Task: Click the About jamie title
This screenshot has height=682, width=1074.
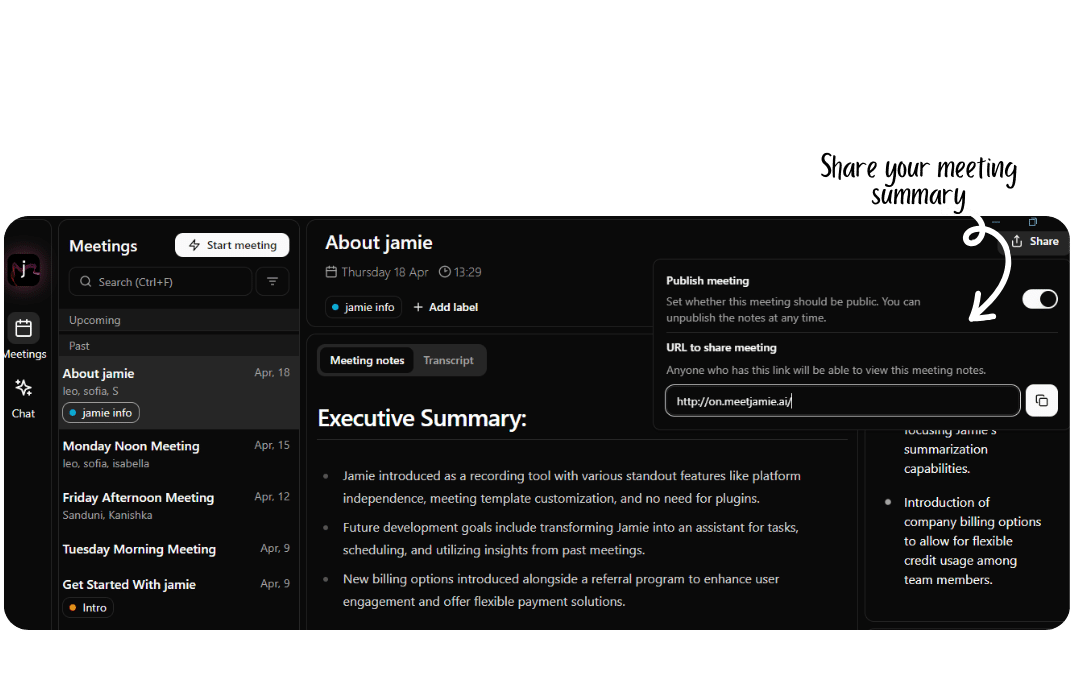Action: pos(379,242)
